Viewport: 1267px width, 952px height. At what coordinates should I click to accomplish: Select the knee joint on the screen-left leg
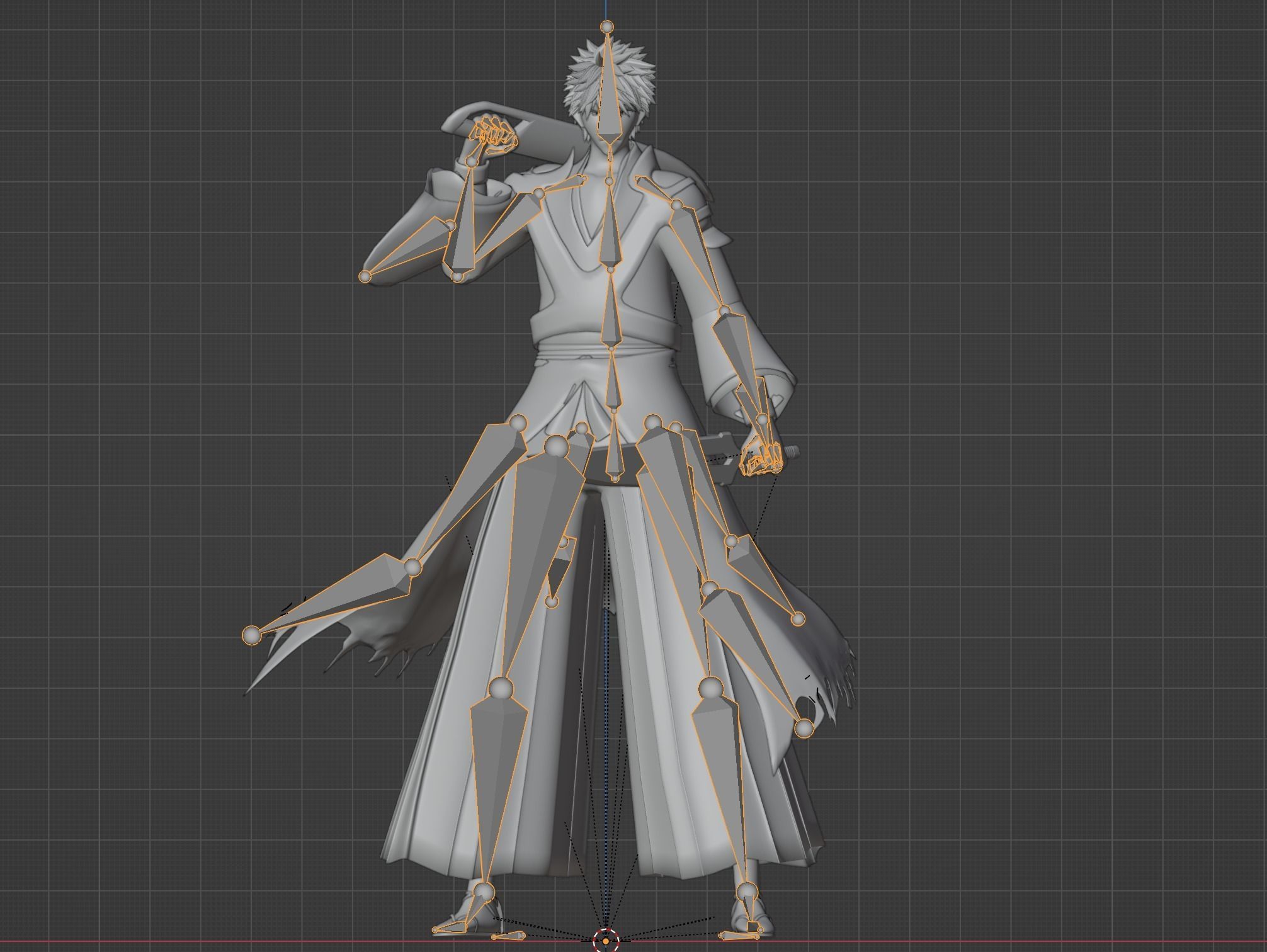(501, 688)
